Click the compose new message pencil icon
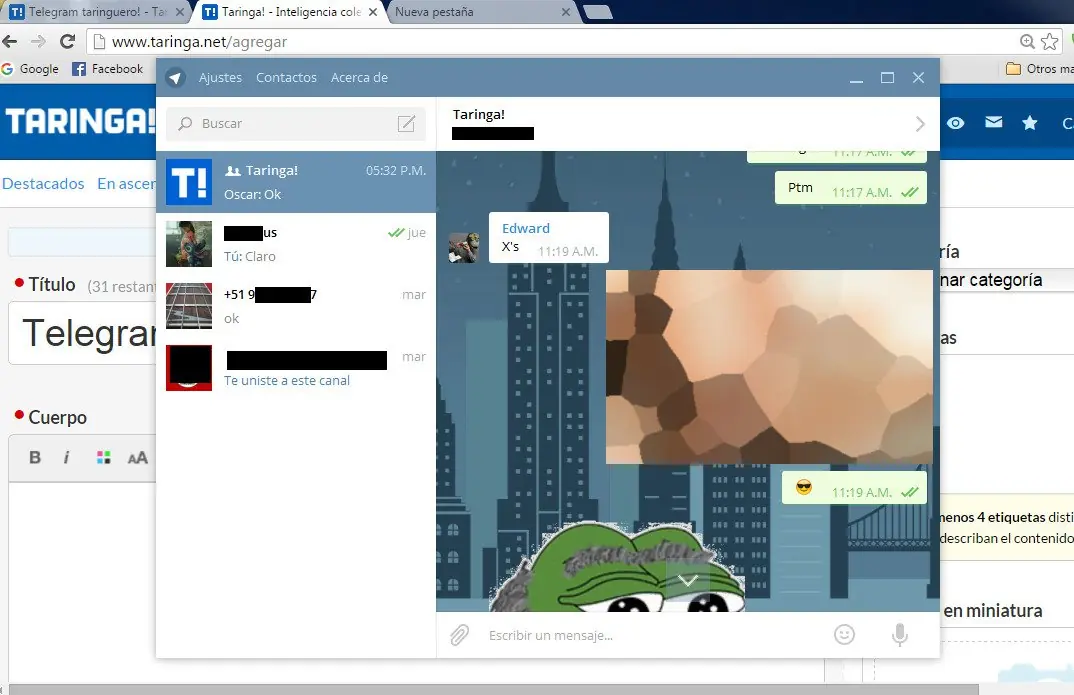The height and width of the screenshot is (695, 1074). pos(406,123)
